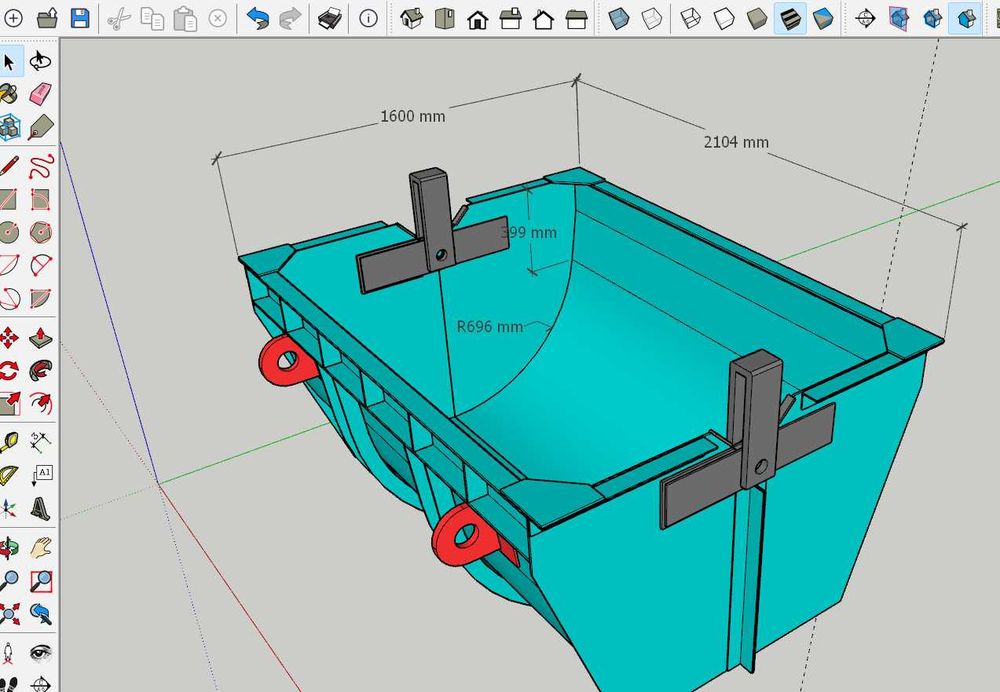Click the 2104 mm dimension label
1000x692 pixels.
pos(736,142)
